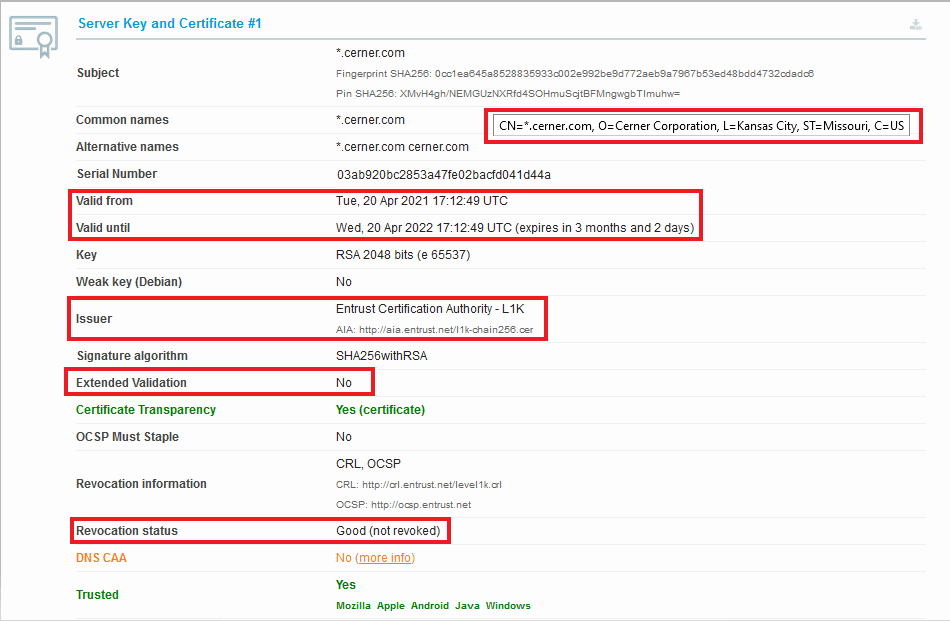Click the Revocation information CRL, OCSP value
The height and width of the screenshot is (621, 950).
click(x=368, y=463)
